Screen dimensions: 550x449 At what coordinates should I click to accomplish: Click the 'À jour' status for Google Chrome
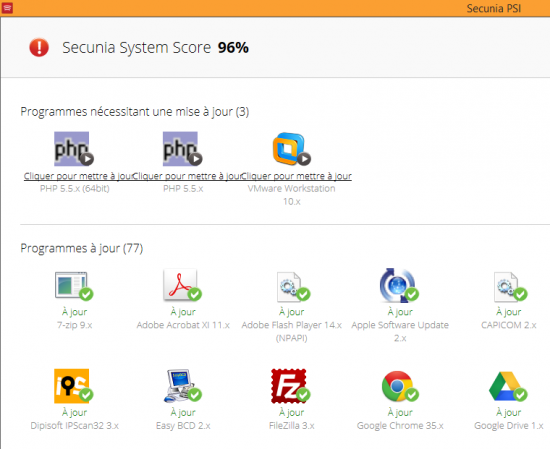[x=400, y=412]
